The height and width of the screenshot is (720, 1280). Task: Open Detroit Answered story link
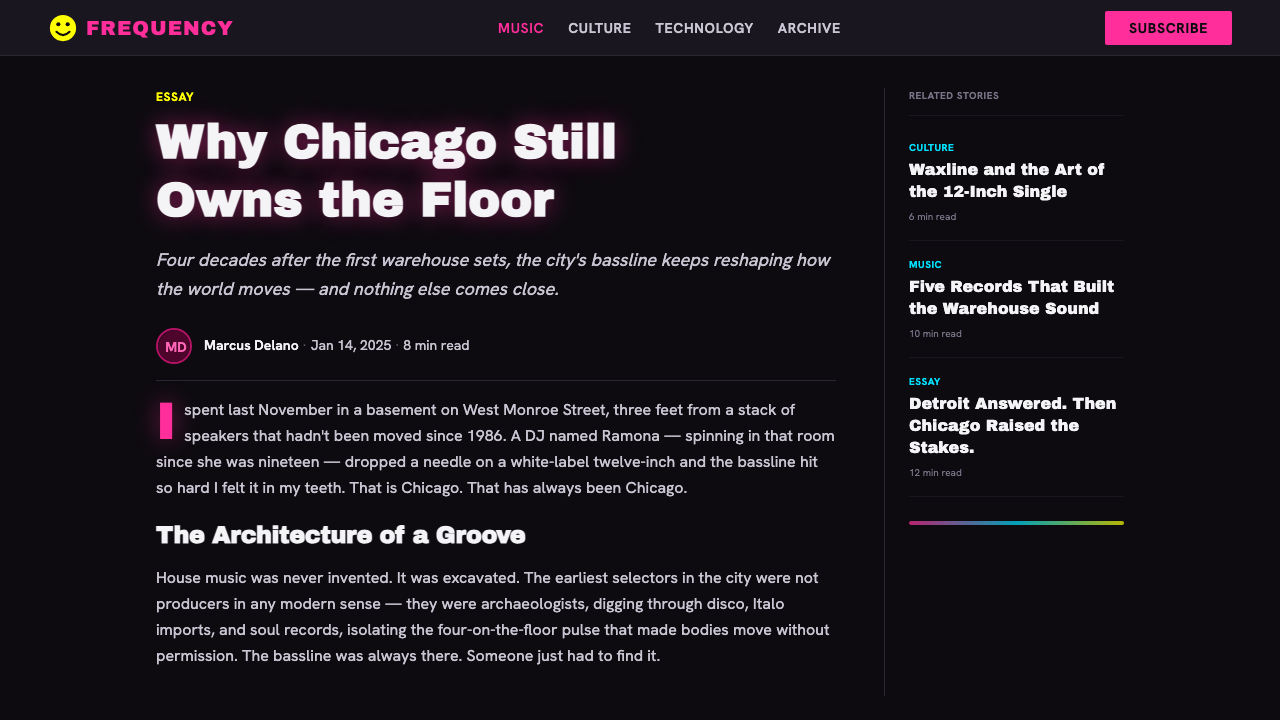pos(1013,426)
